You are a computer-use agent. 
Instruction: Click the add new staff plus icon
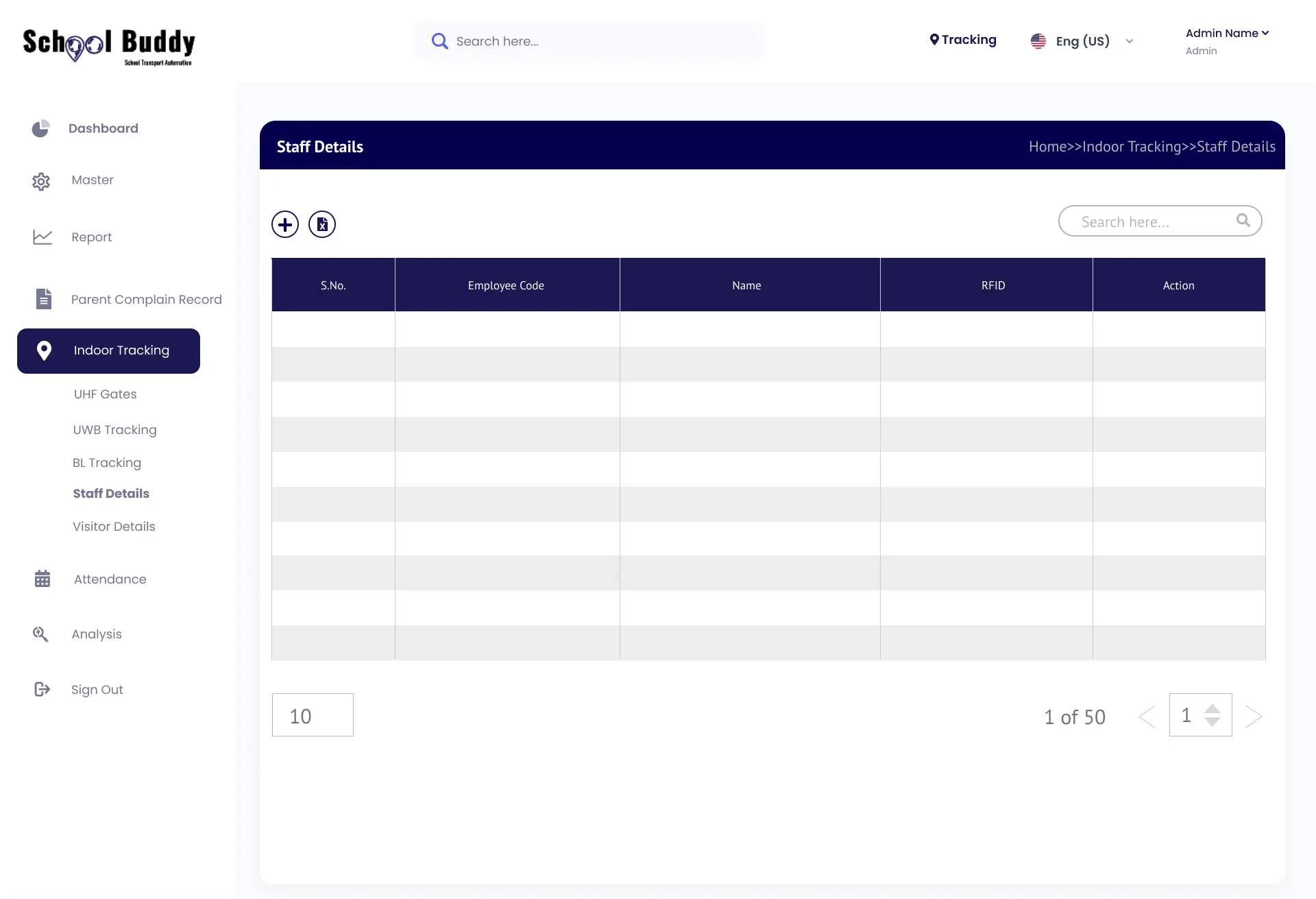(285, 224)
